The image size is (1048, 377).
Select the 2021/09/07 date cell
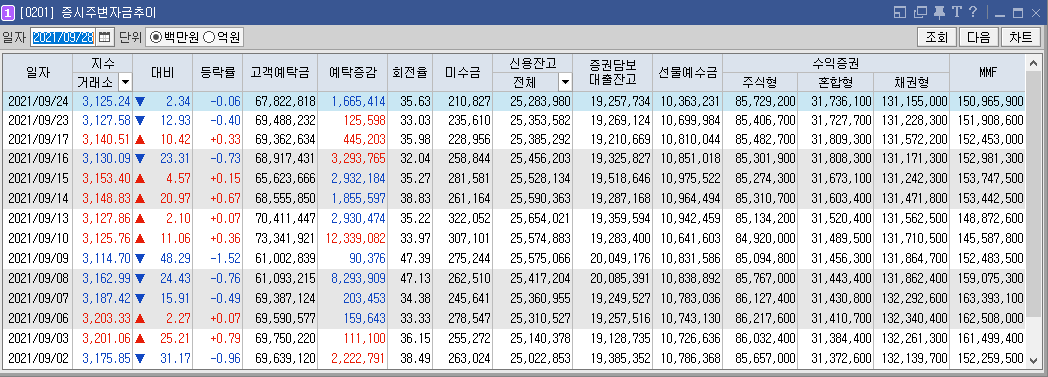tap(38, 298)
